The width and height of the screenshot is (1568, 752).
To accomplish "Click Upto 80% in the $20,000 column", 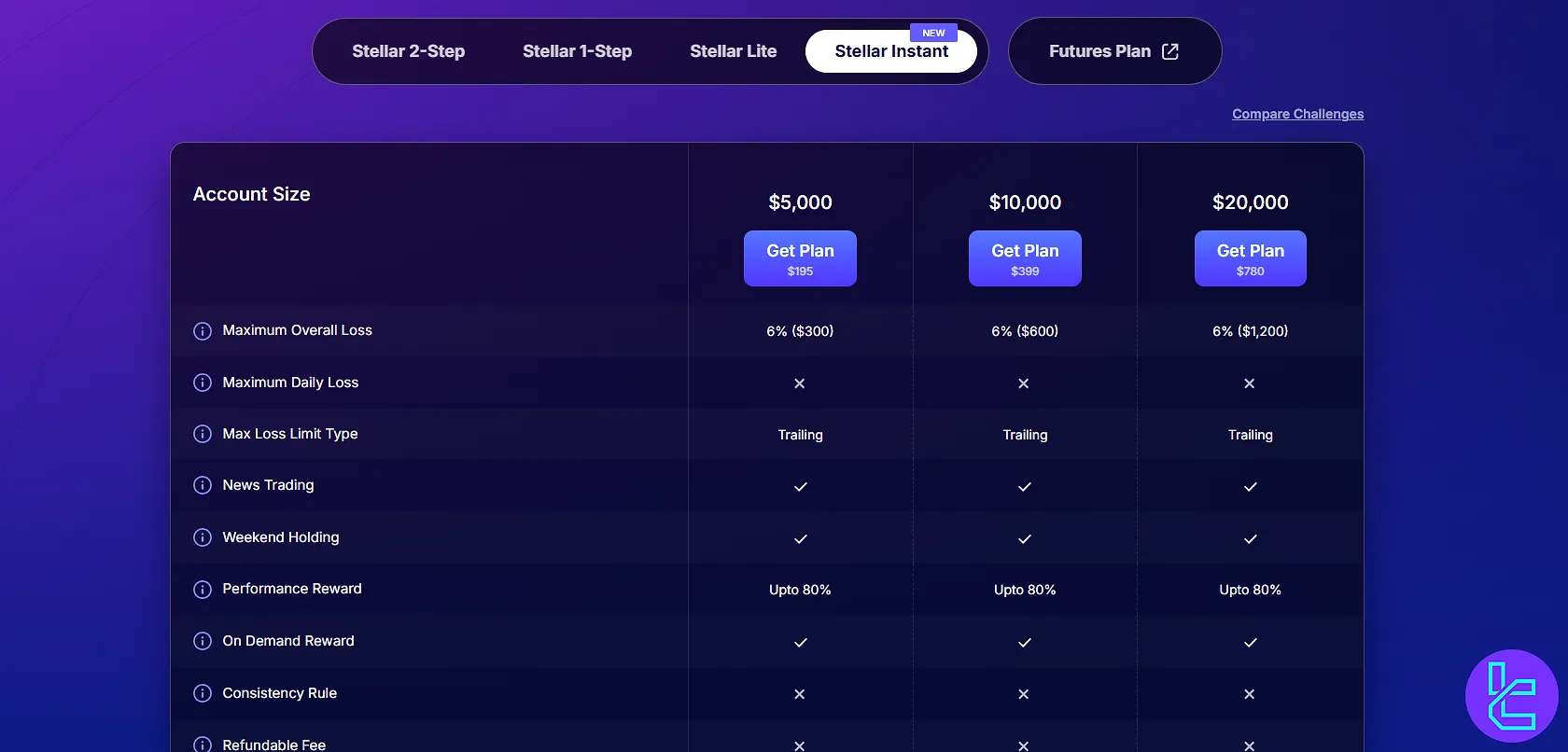I will 1251,590.
